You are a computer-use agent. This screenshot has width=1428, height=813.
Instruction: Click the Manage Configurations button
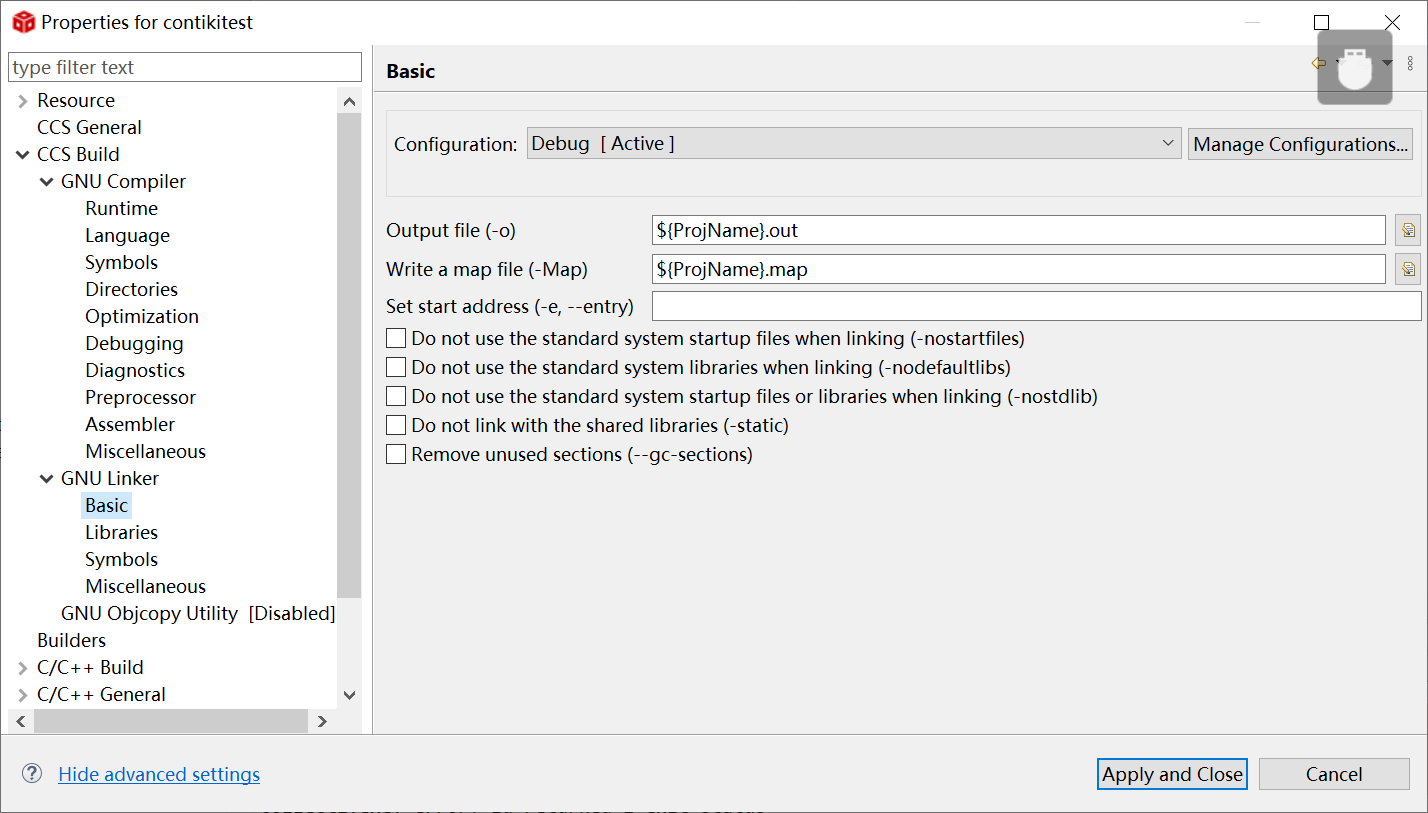pos(1300,144)
